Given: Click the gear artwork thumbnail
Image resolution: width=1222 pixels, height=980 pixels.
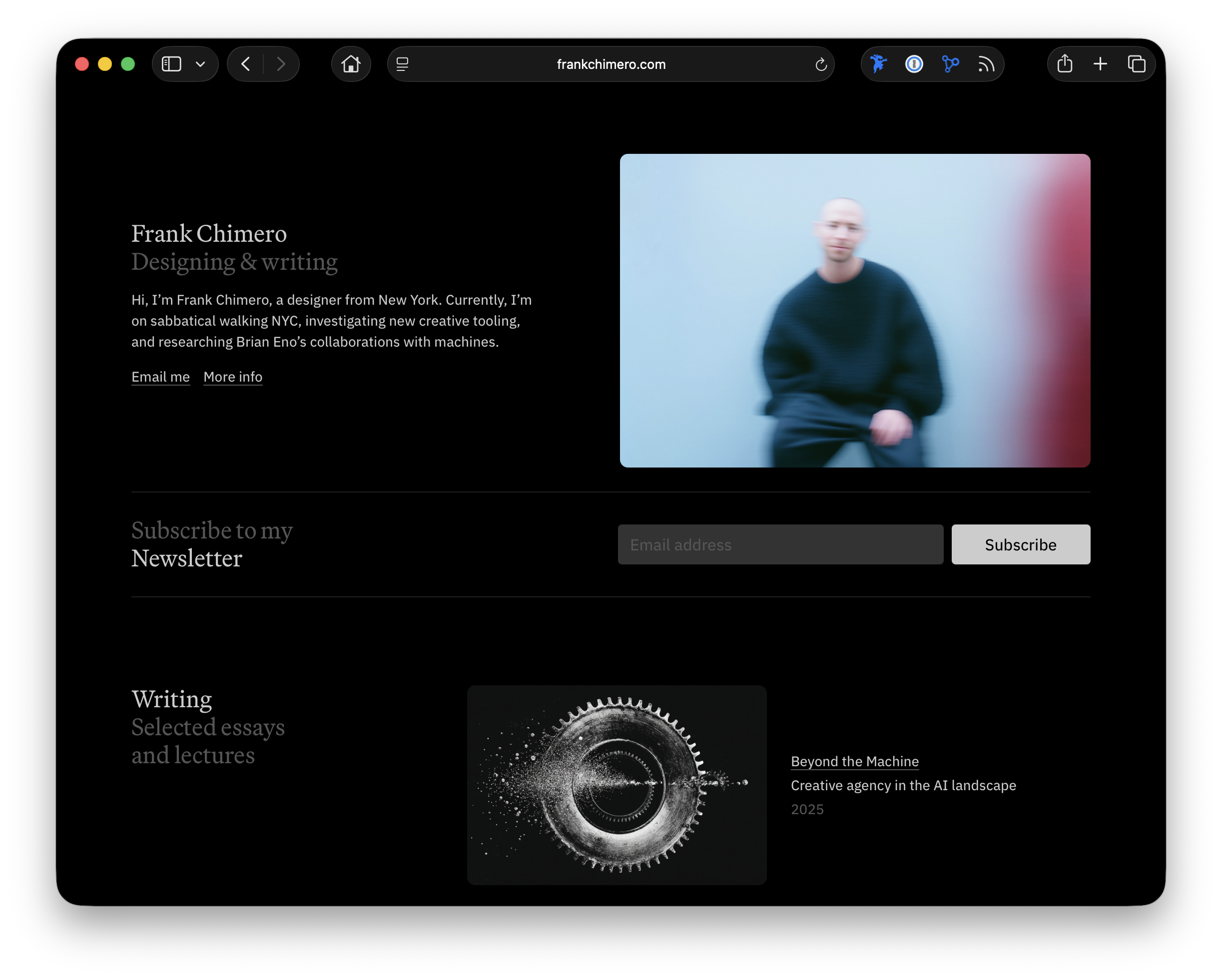Looking at the screenshot, I should 616,785.
